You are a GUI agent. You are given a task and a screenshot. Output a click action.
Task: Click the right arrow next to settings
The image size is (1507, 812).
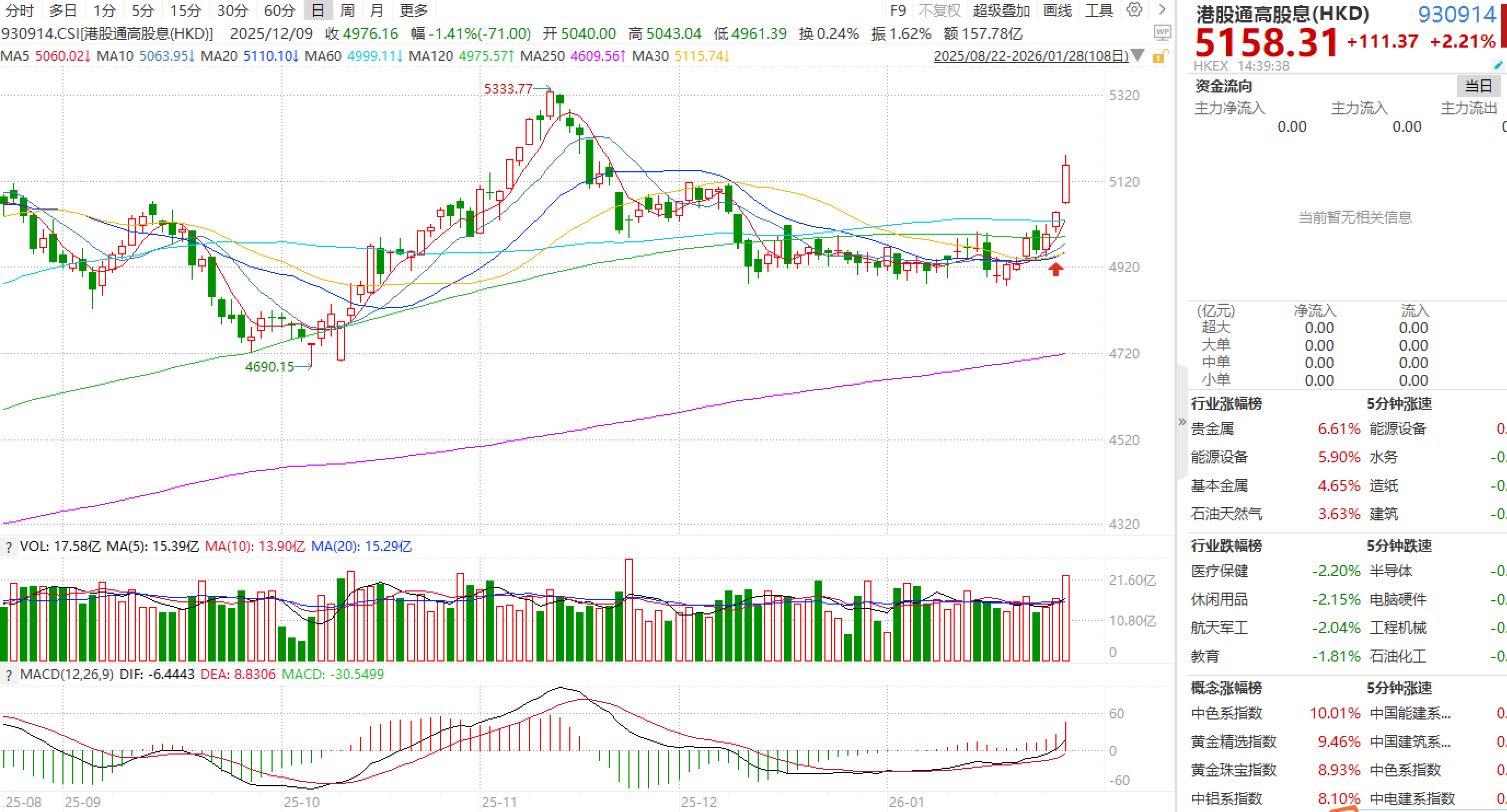pos(1162,10)
